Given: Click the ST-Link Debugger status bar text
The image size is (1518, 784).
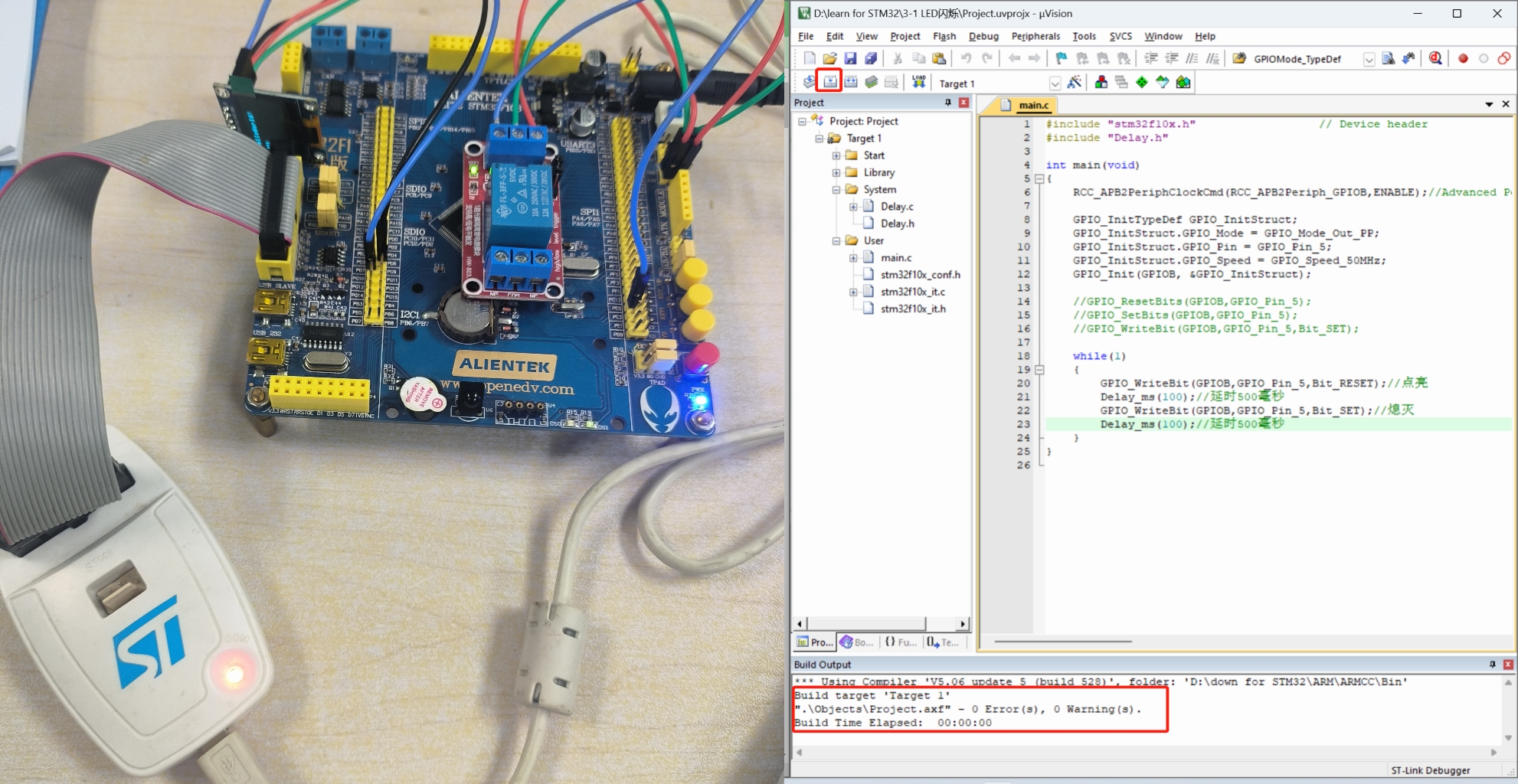Looking at the screenshot, I should (x=1430, y=770).
